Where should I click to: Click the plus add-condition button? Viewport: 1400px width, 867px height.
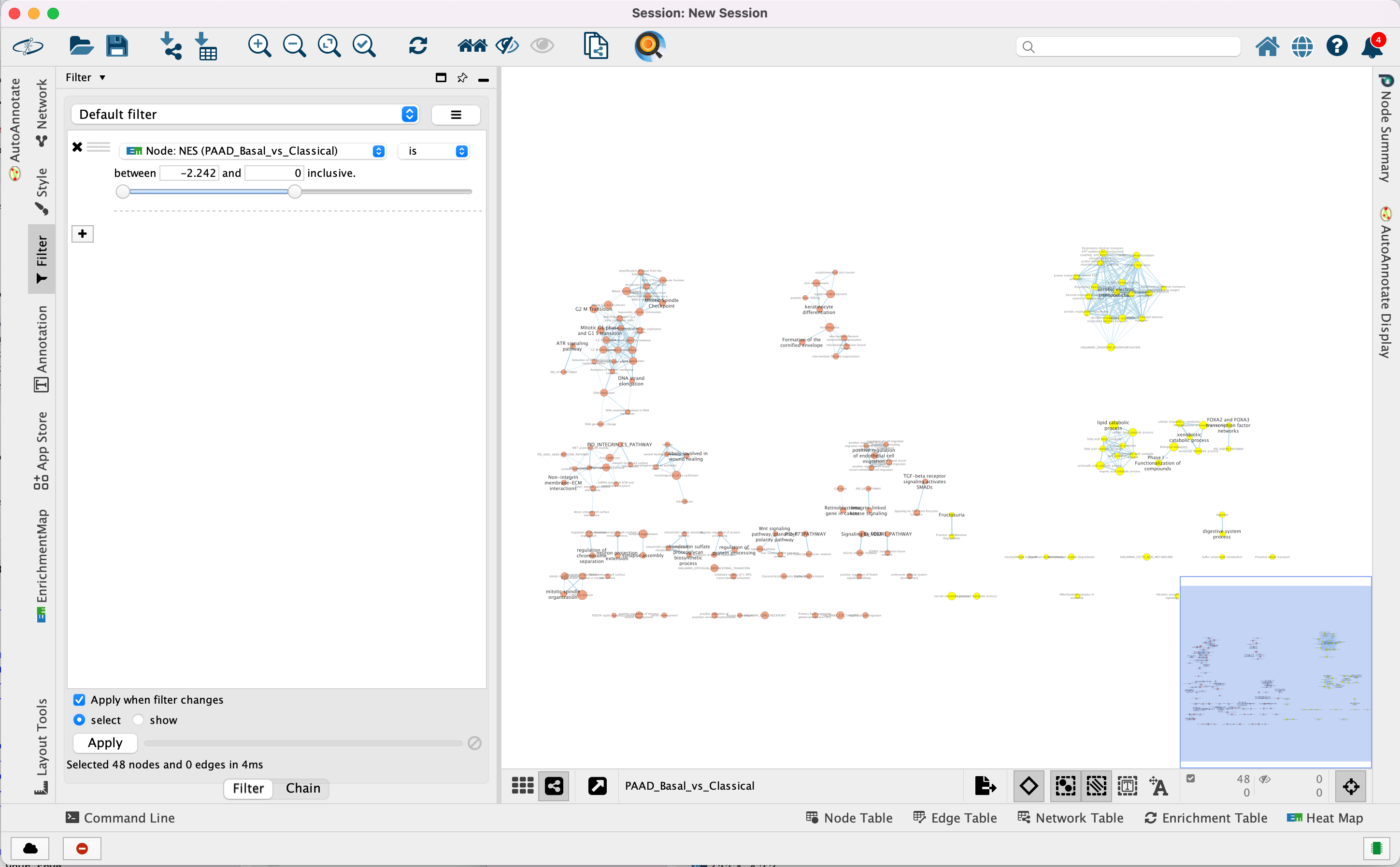83,233
